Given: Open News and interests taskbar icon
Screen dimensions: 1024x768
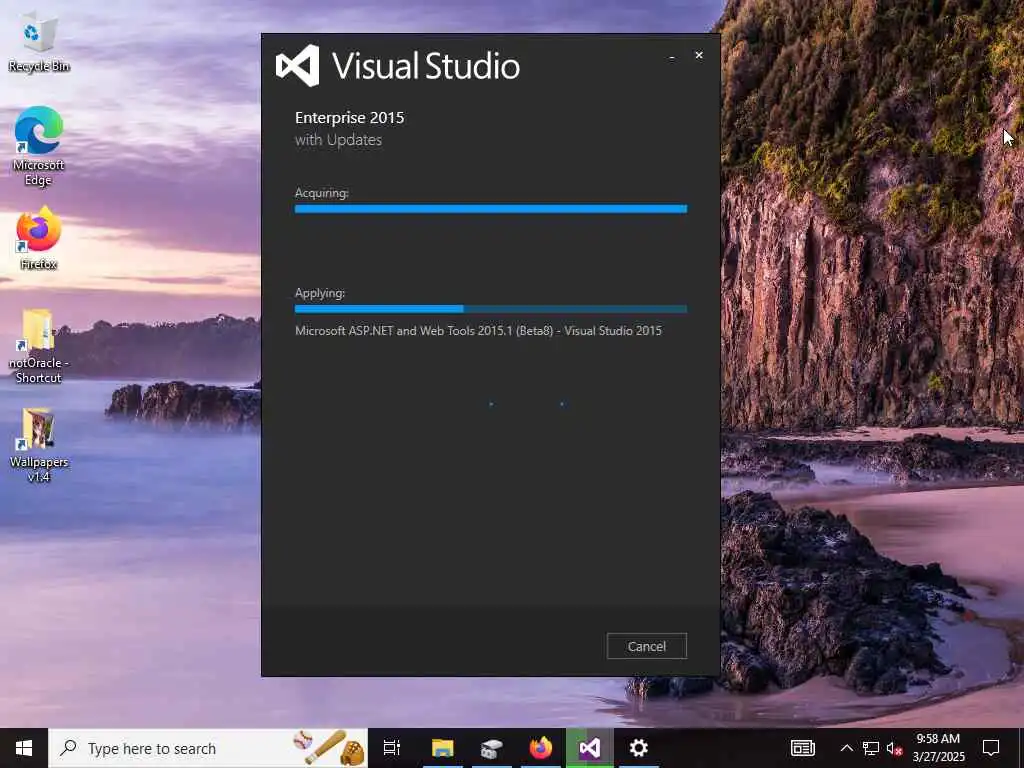Looking at the screenshot, I should [803, 748].
